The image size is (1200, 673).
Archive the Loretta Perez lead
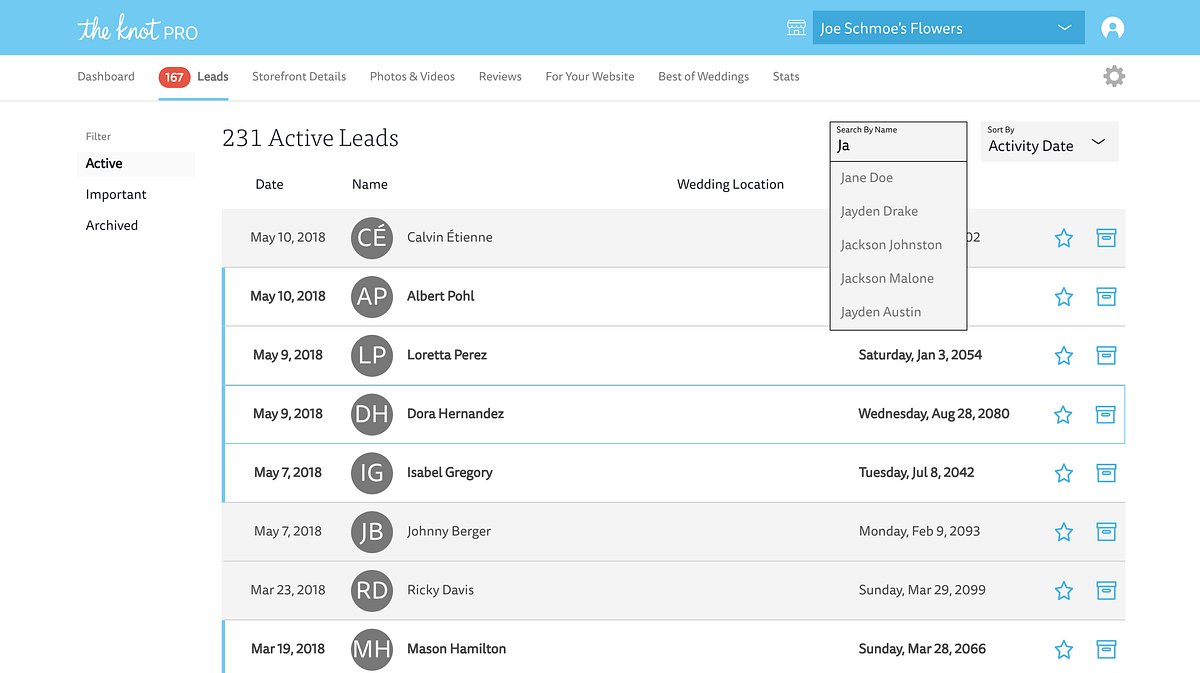tap(1106, 355)
